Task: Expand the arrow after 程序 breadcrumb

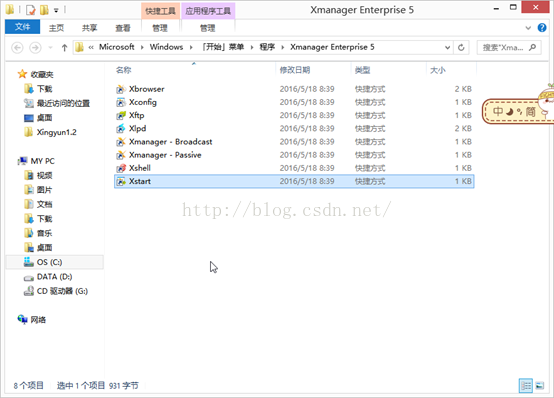Action: tap(283, 47)
